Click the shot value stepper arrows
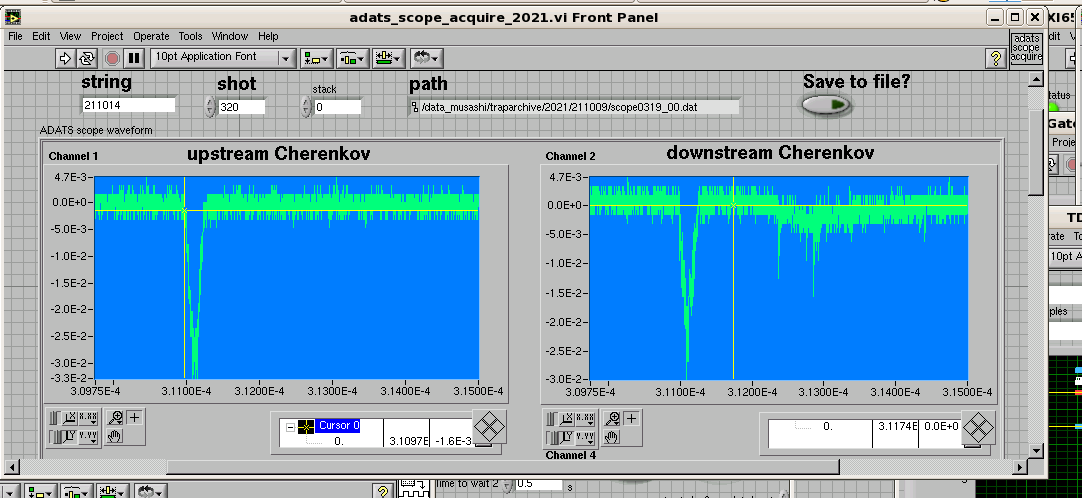The width and height of the screenshot is (1082, 498). tap(210, 106)
